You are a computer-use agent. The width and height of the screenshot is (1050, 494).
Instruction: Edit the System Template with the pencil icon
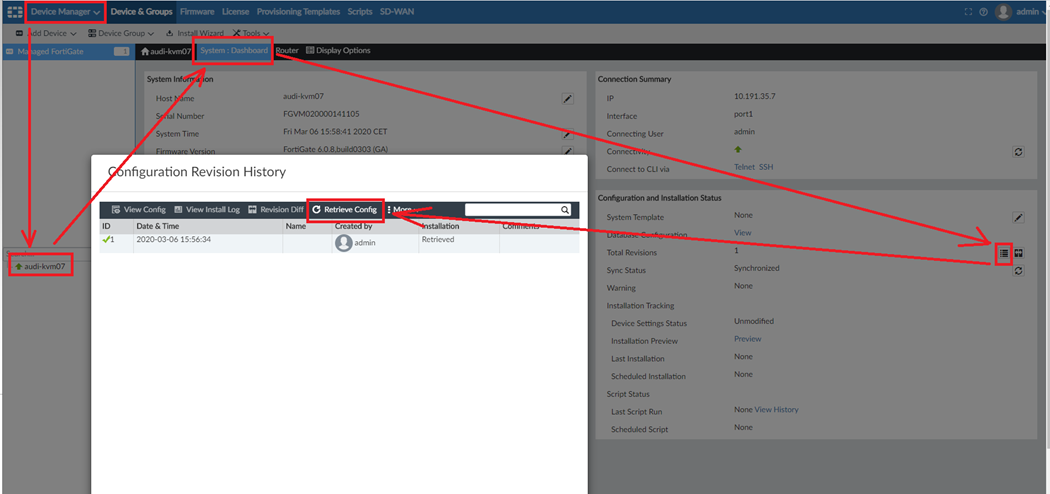1018,217
